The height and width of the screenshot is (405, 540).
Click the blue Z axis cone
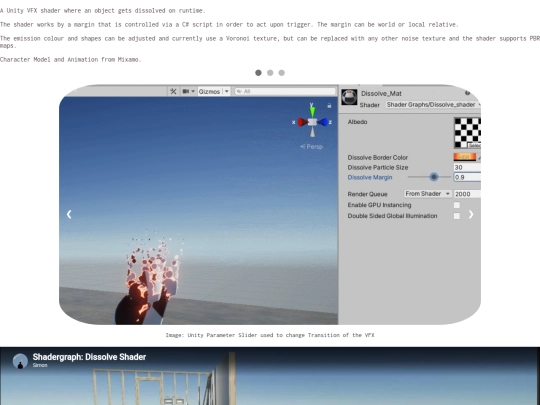pos(322,122)
